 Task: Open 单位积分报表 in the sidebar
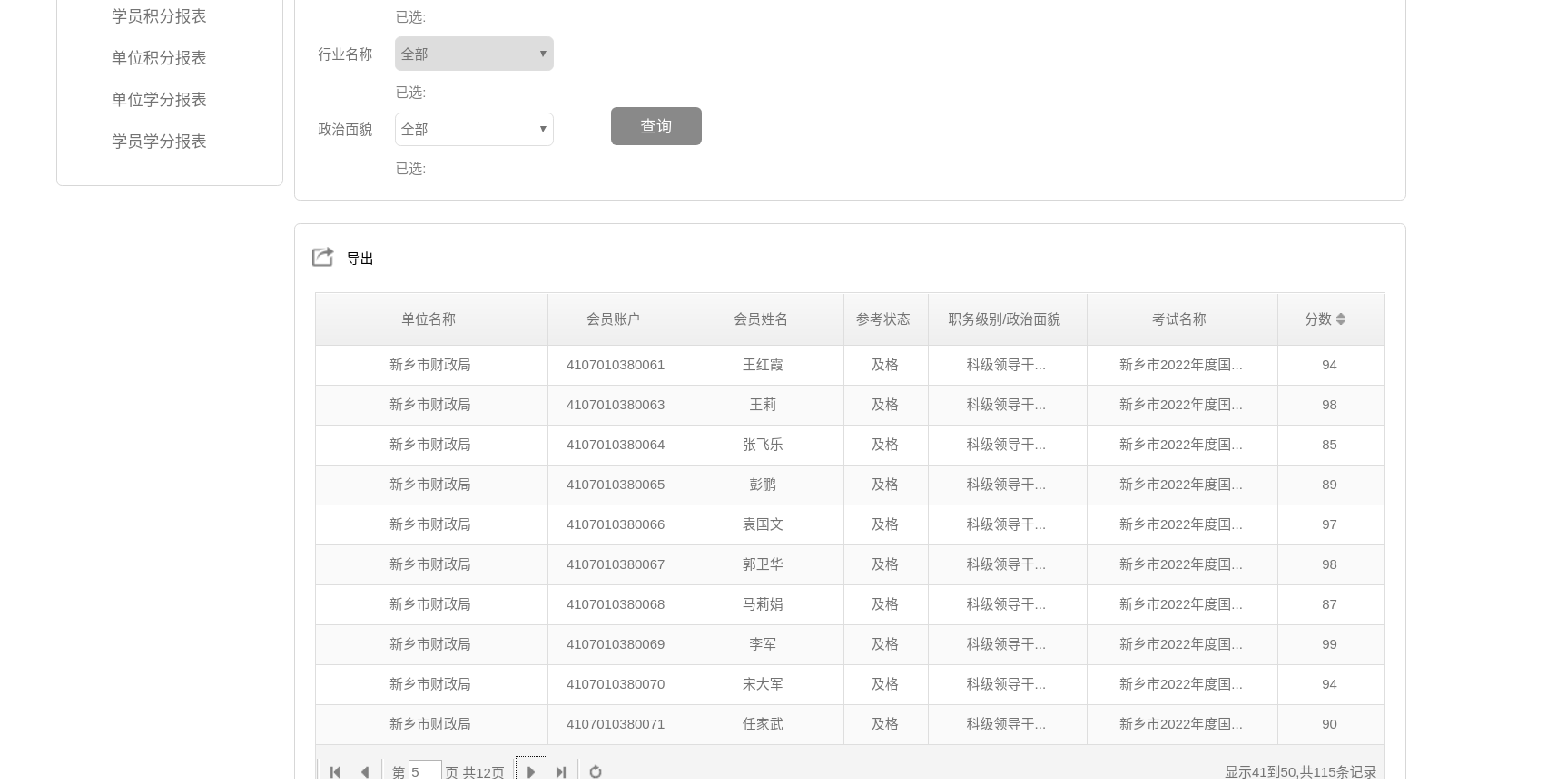coord(159,58)
